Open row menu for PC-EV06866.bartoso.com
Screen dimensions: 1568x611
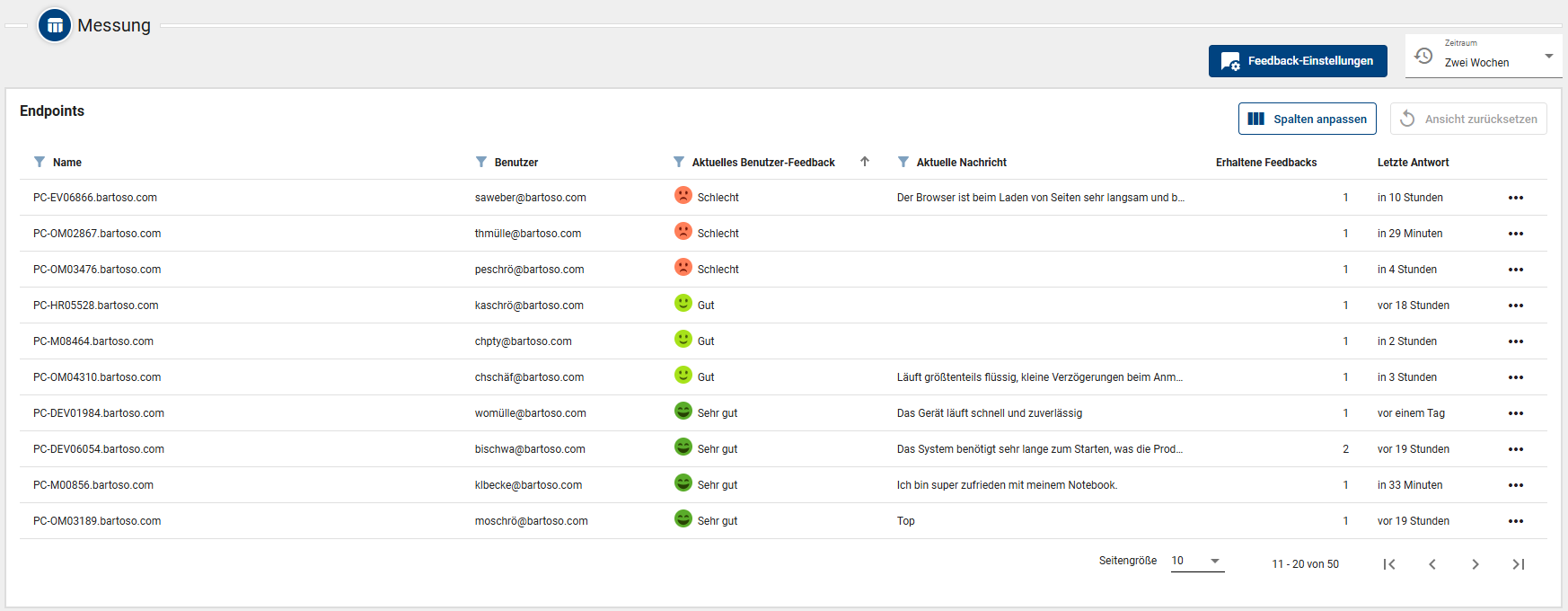[1516, 198]
